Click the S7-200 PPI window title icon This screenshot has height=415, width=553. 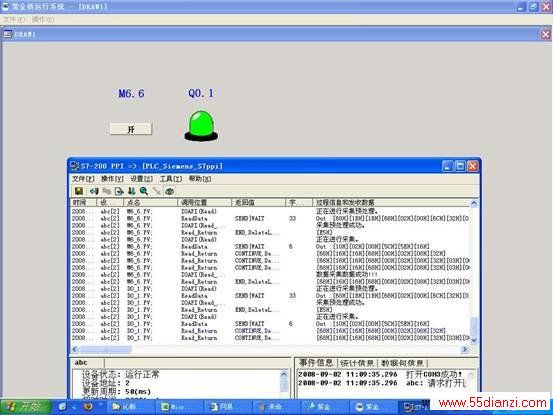(x=74, y=166)
